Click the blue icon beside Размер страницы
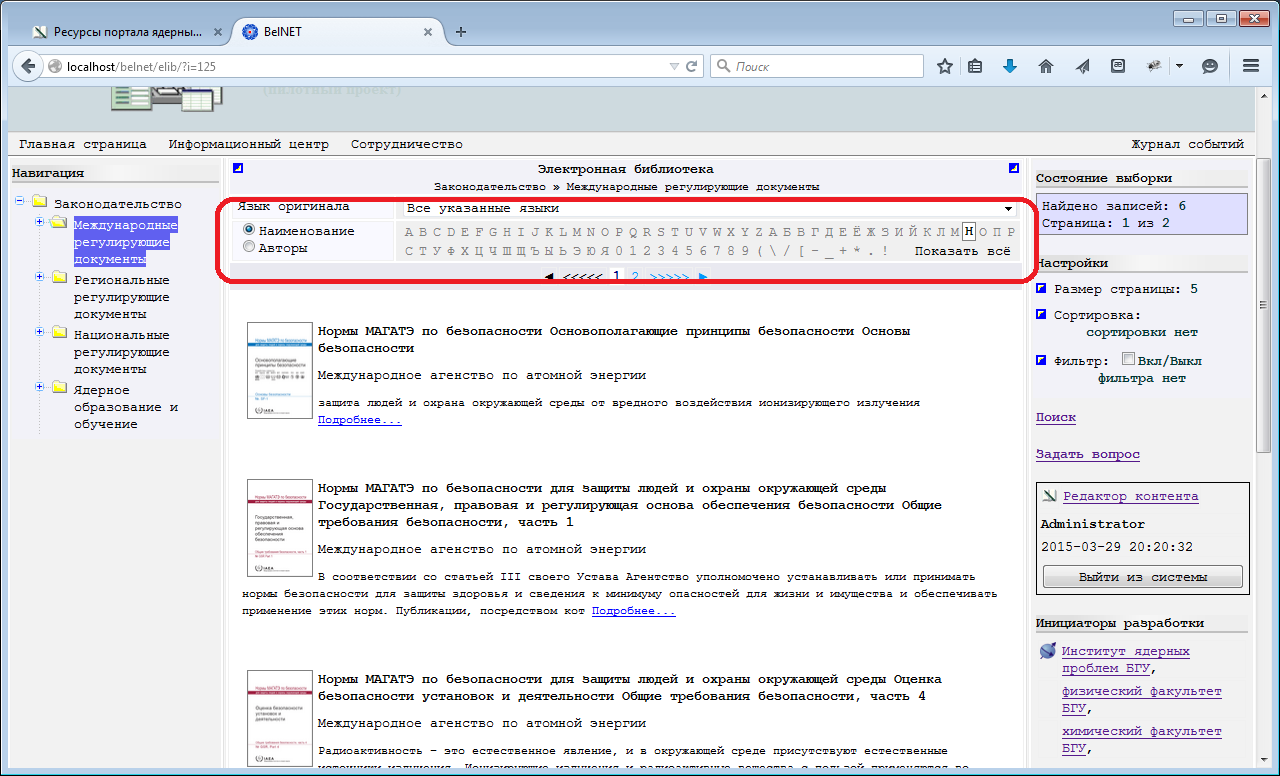This screenshot has height=776, width=1280. pyautogui.click(x=1042, y=289)
